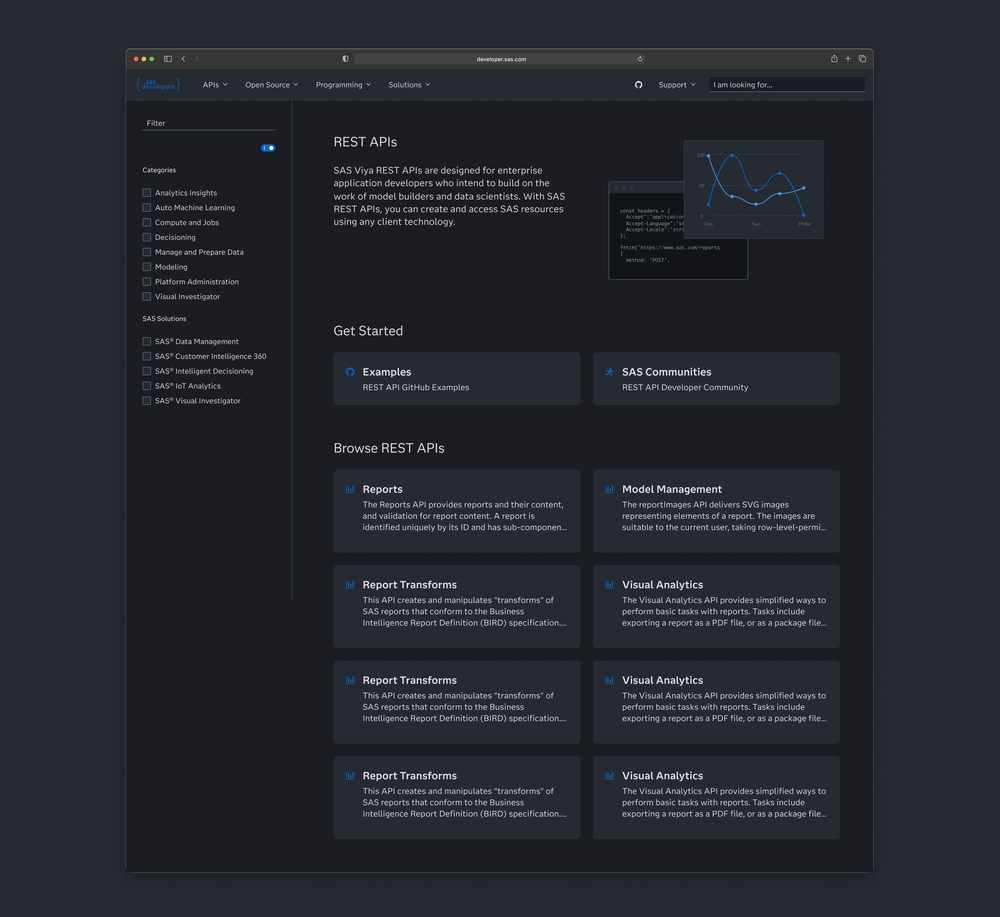Click the SAS Communities card icon
Viewport: 1000px width, 917px height.
610,372
